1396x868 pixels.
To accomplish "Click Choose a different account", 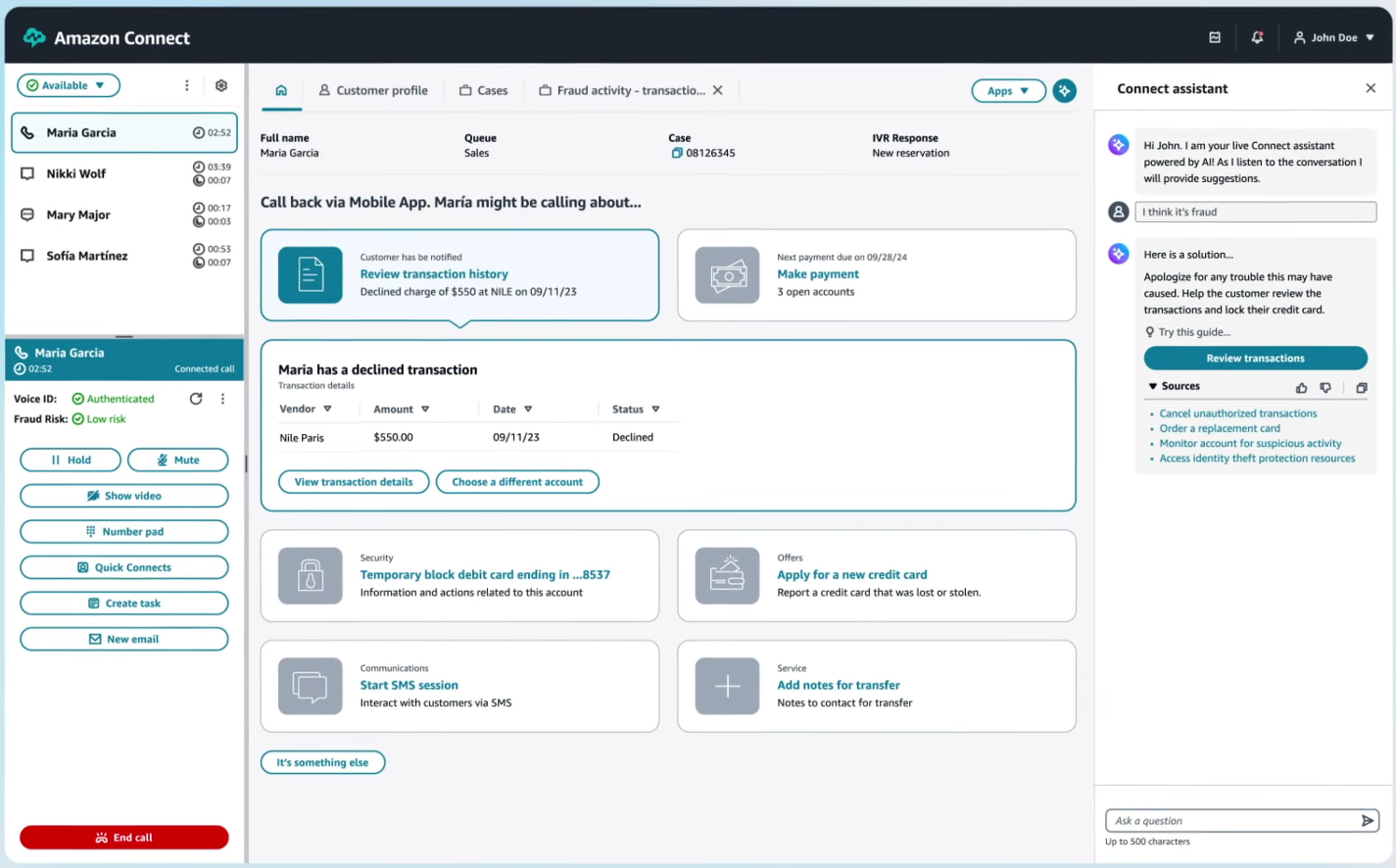I will tap(517, 482).
